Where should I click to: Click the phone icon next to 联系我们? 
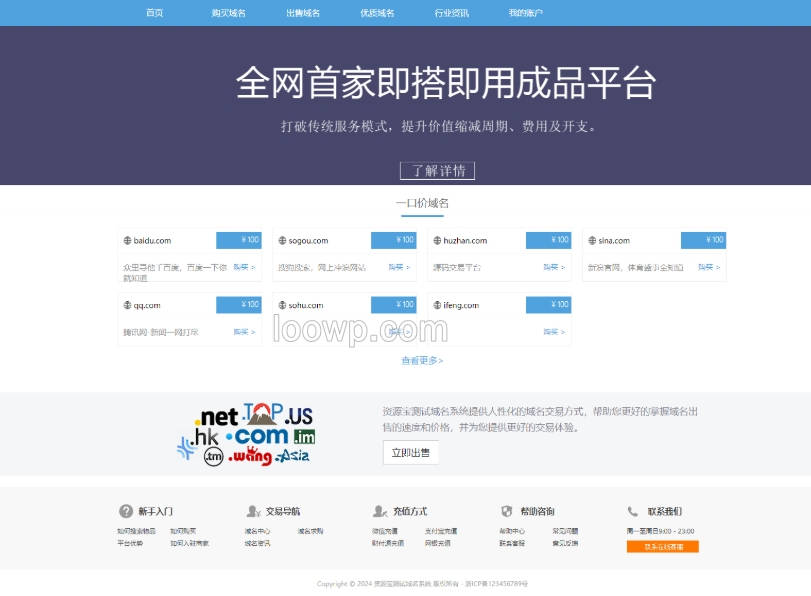click(633, 511)
